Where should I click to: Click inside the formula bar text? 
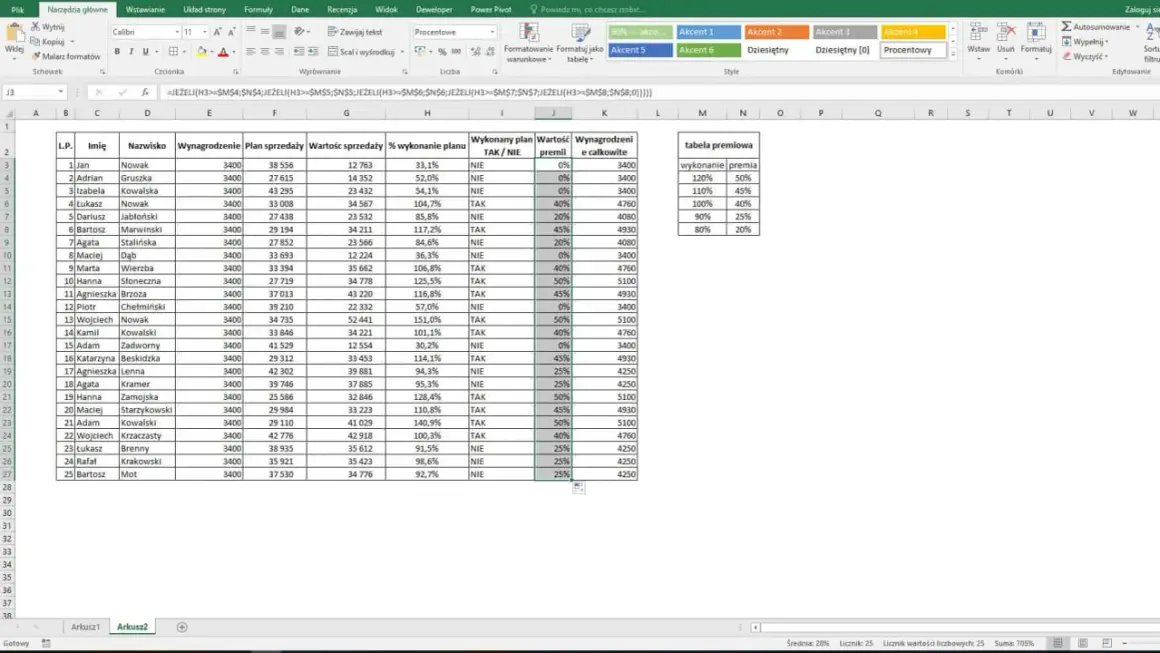tap(409, 92)
